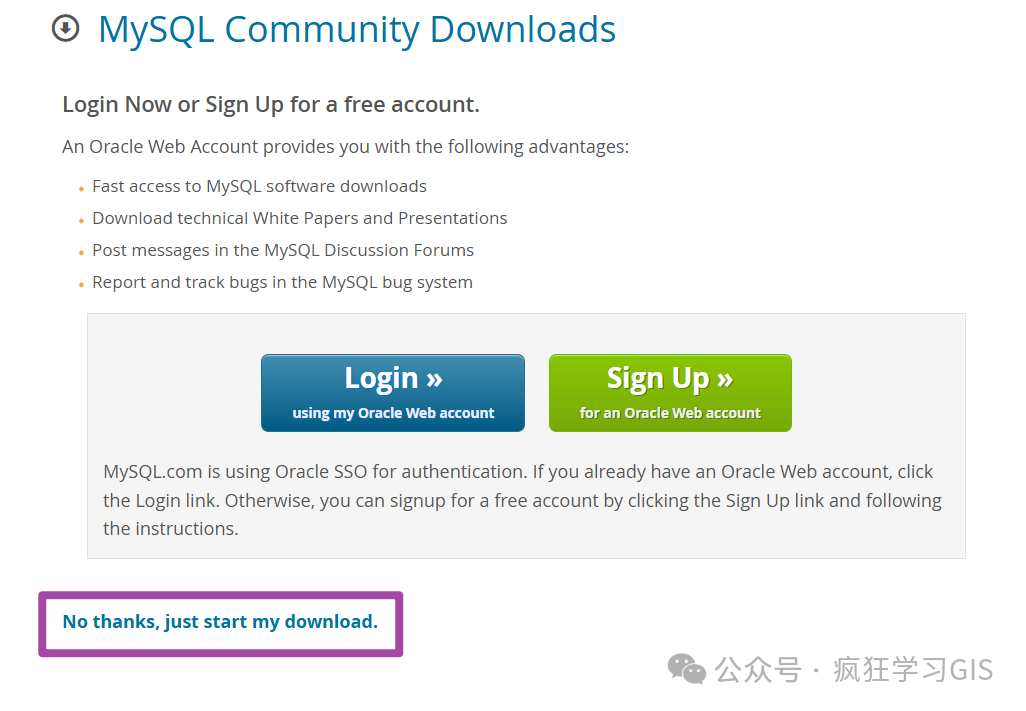Click the "公众号" watermark label
This screenshot has height=711, width=1026.
759,669
